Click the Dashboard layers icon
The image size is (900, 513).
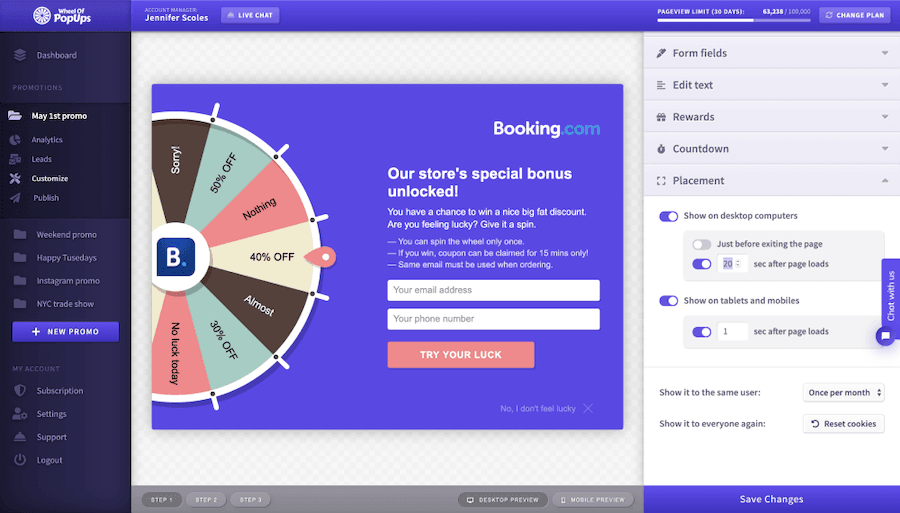tap(19, 55)
